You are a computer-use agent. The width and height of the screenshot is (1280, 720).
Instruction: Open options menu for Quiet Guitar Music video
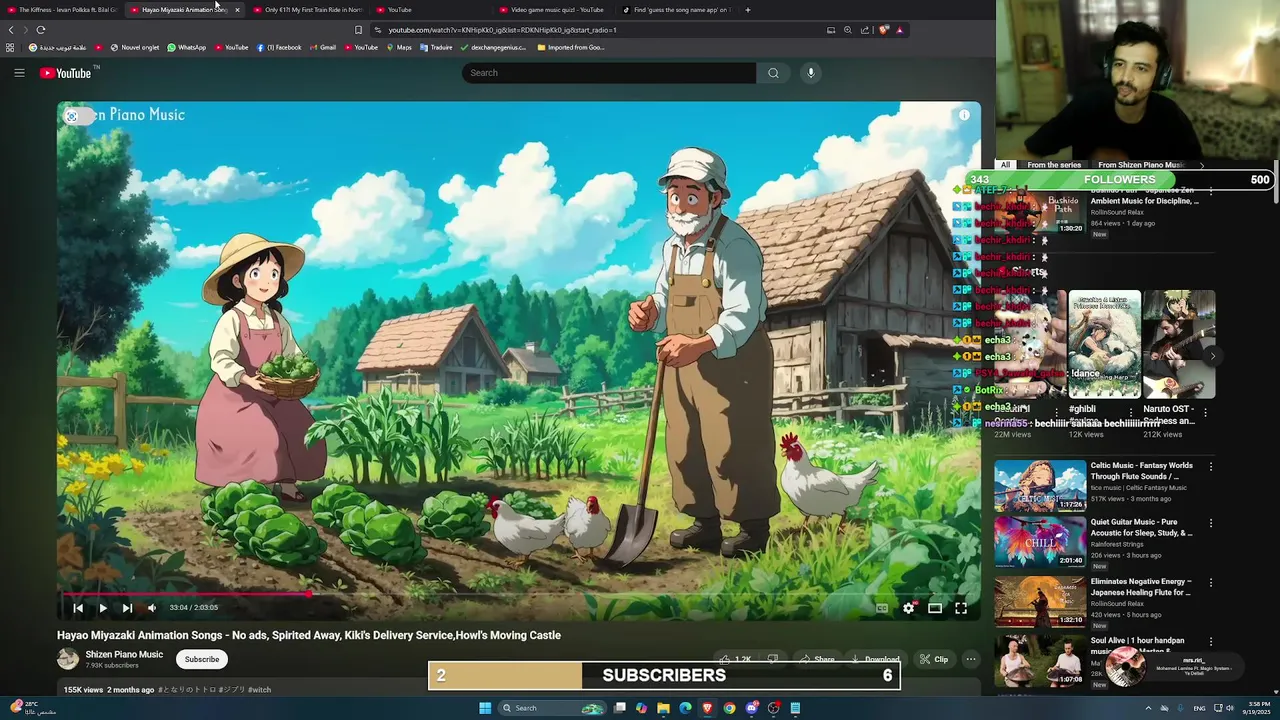(x=1211, y=523)
